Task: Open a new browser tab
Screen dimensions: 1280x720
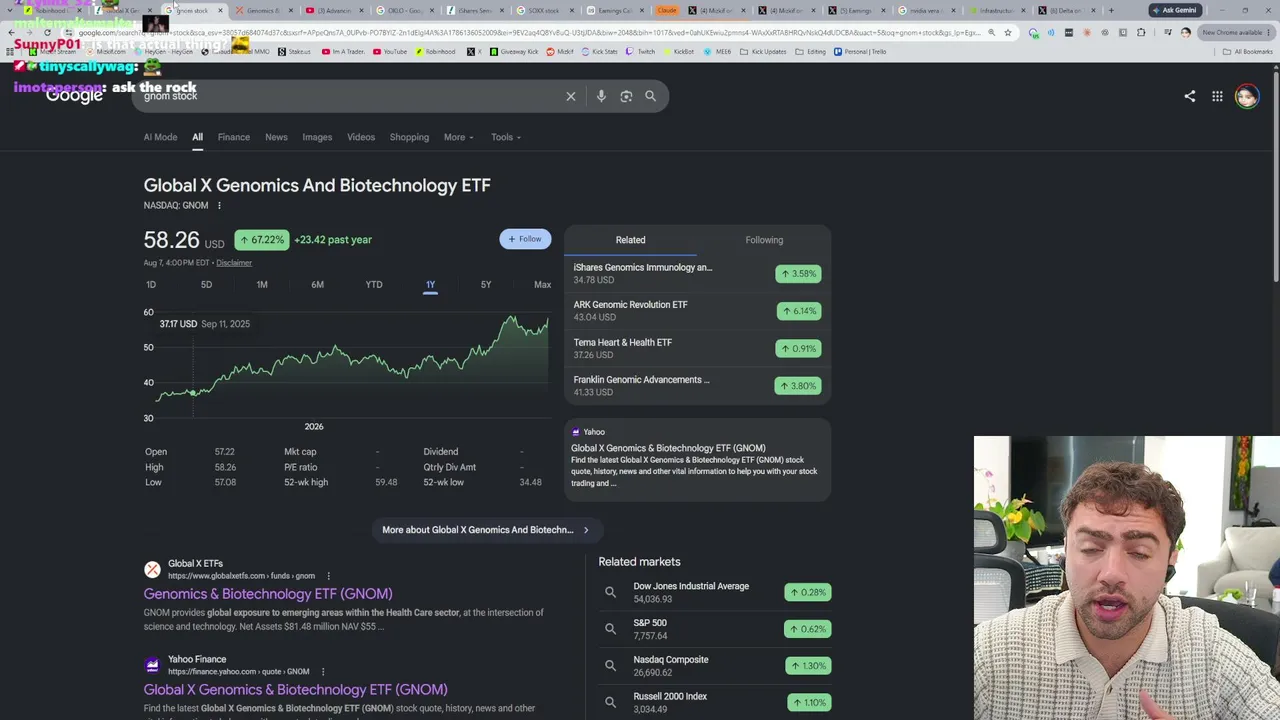Action: [x=1111, y=10]
